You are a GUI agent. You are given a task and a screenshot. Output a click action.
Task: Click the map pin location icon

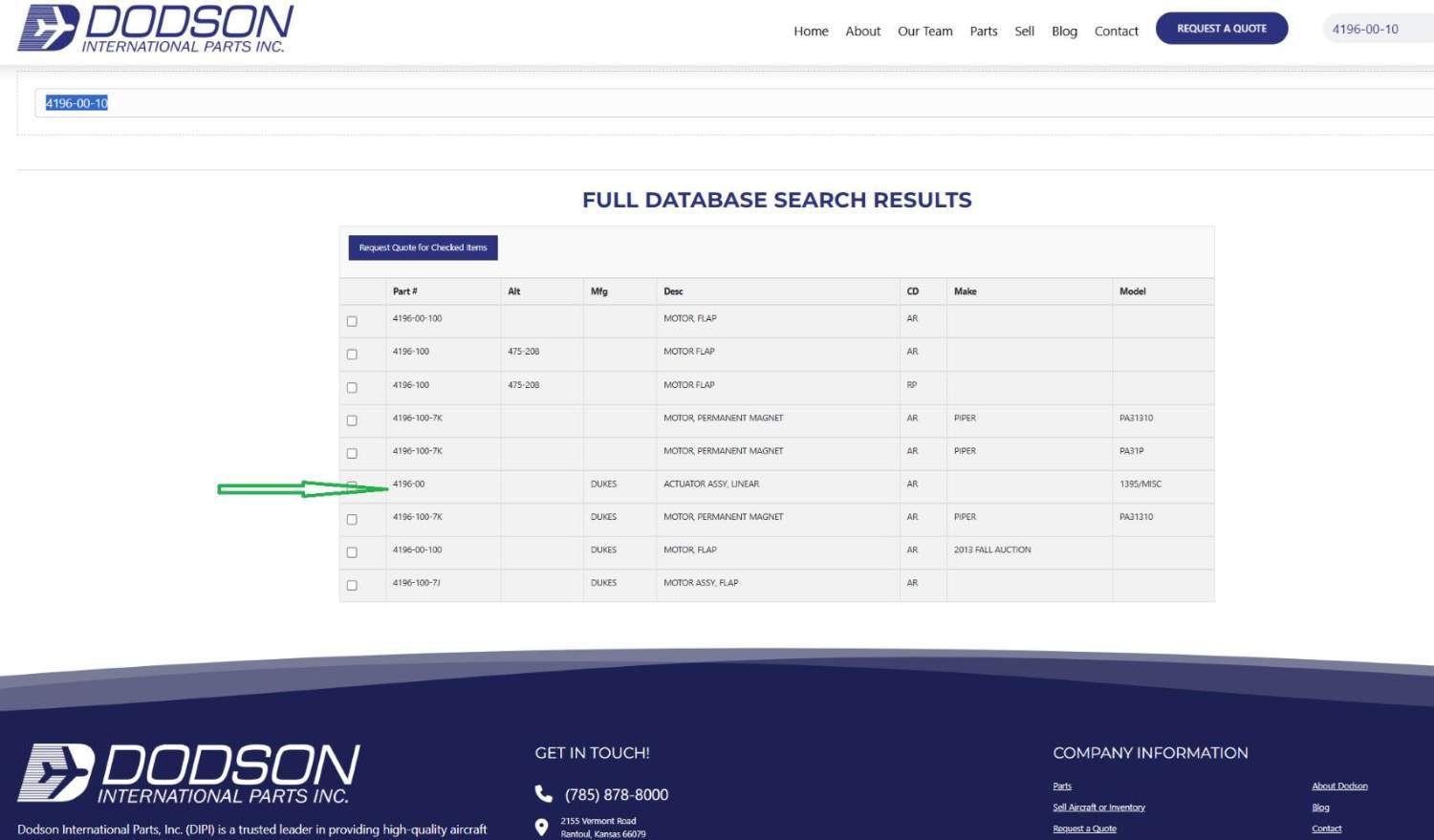541,828
